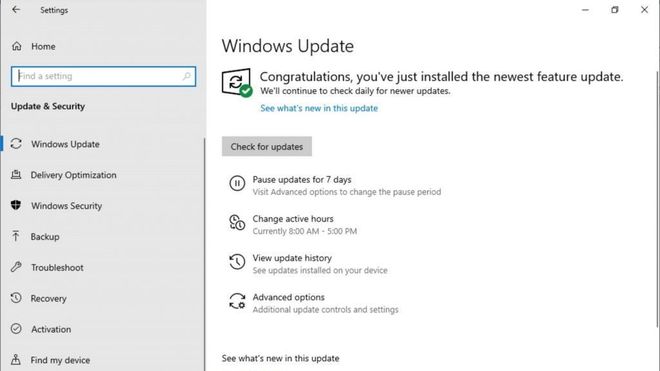Open the Activation page
The width and height of the screenshot is (660, 371).
pyautogui.click(x=51, y=329)
